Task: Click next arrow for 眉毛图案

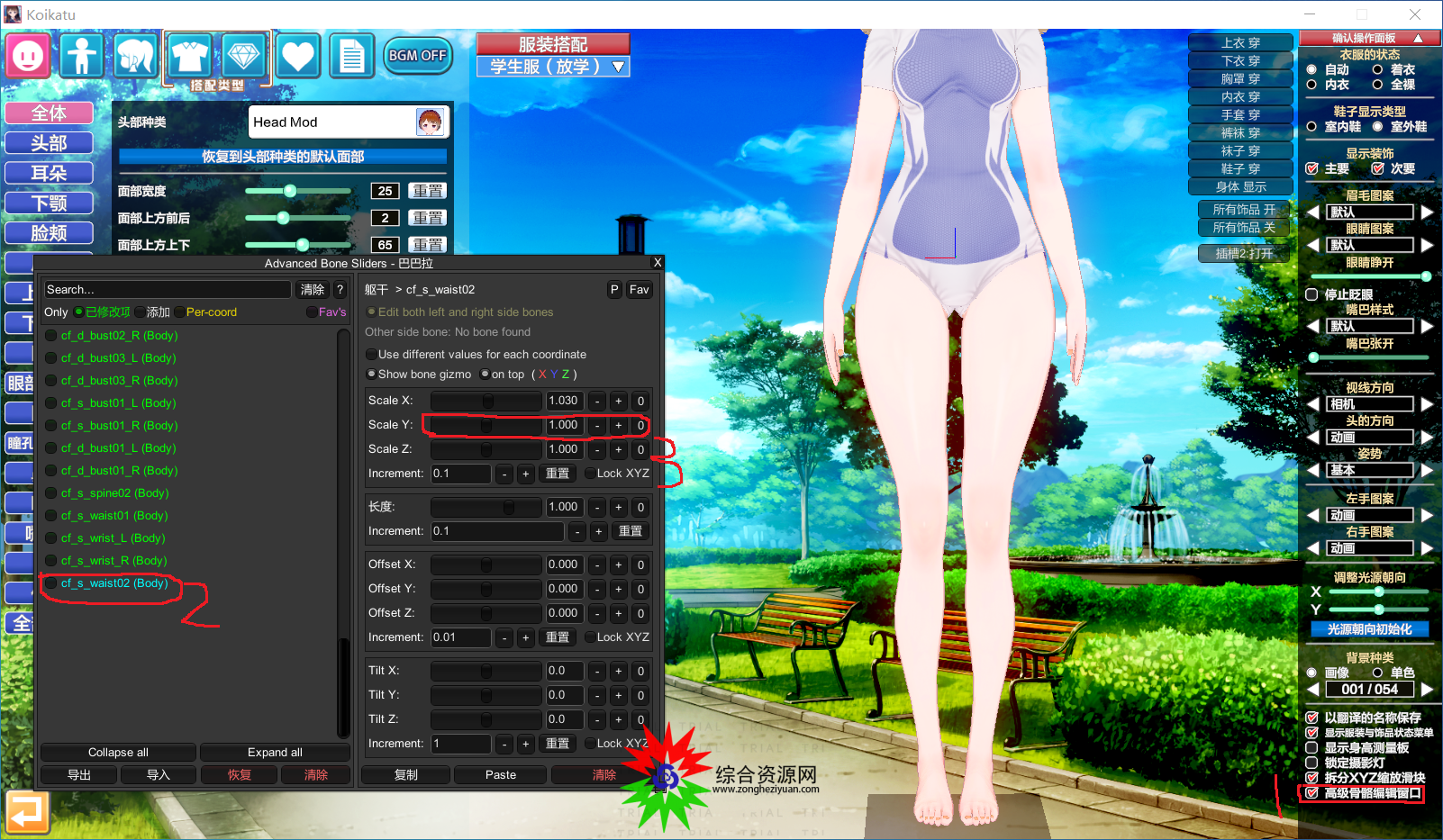Action: point(1427,212)
